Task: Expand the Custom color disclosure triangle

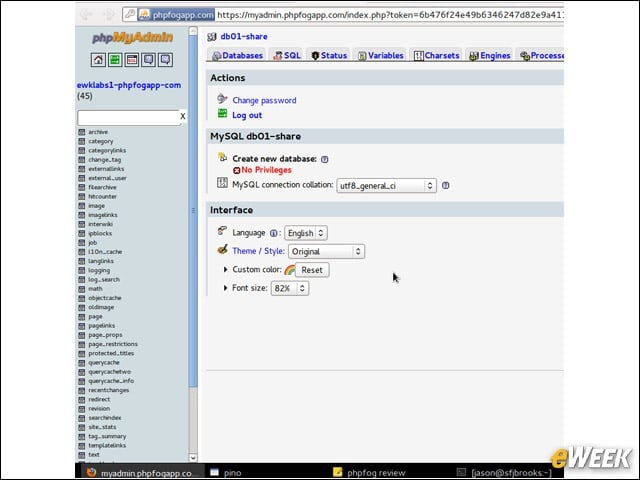Action: [x=225, y=269]
